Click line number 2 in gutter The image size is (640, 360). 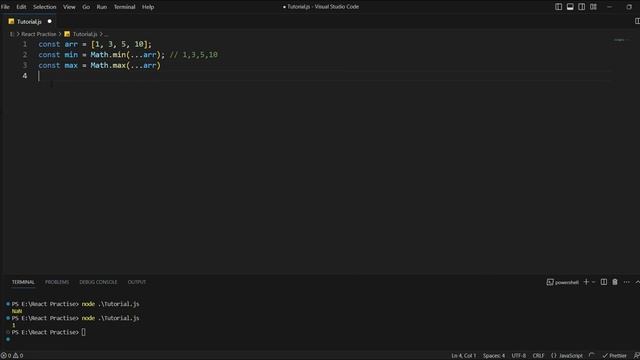coord(25,55)
